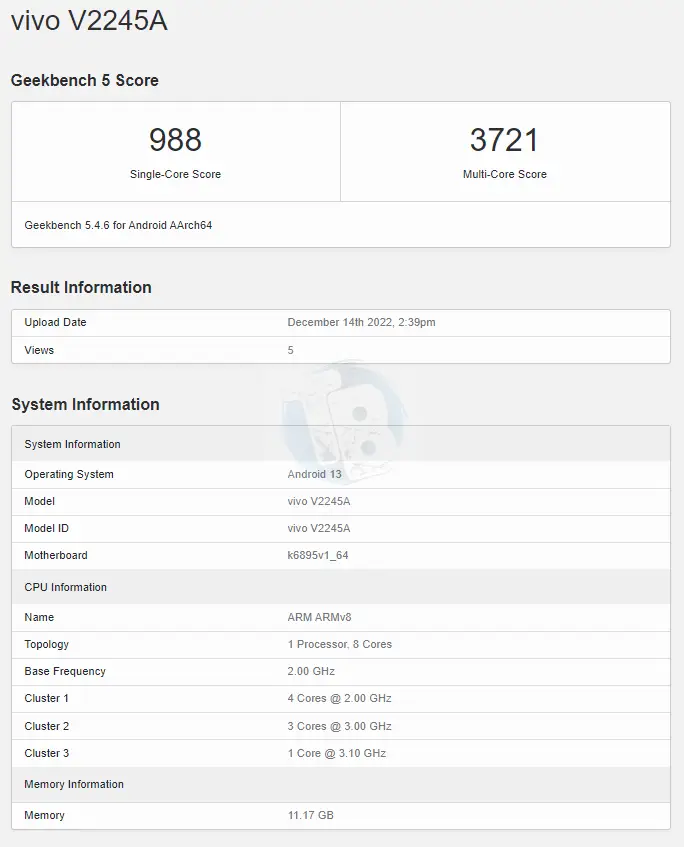Click the Memory row label
The width and height of the screenshot is (684, 847).
pos(44,815)
